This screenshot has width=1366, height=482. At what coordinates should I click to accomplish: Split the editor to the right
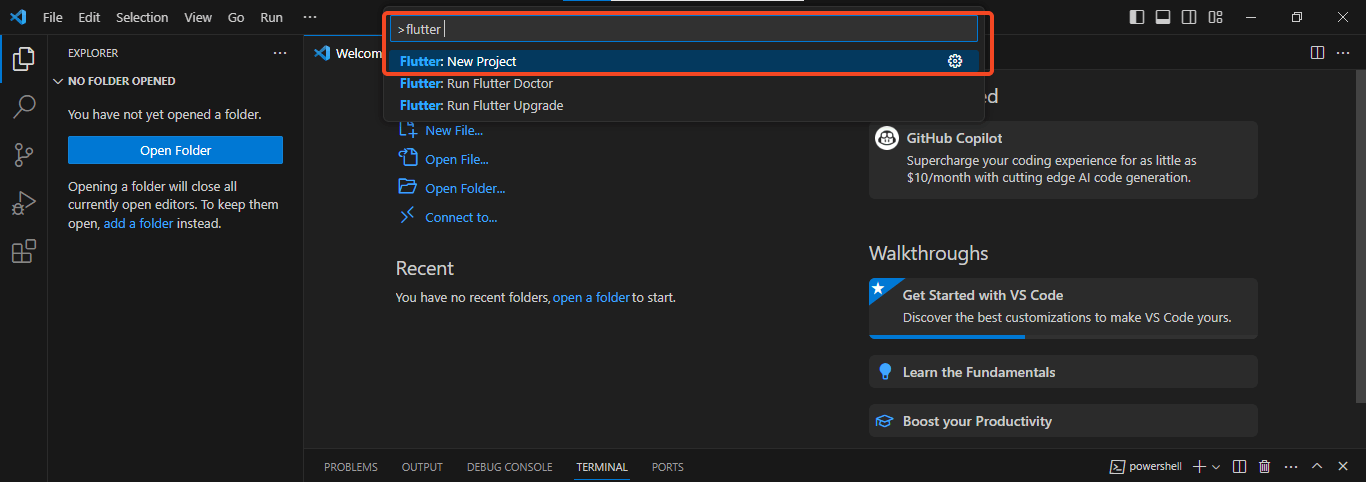1317,52
